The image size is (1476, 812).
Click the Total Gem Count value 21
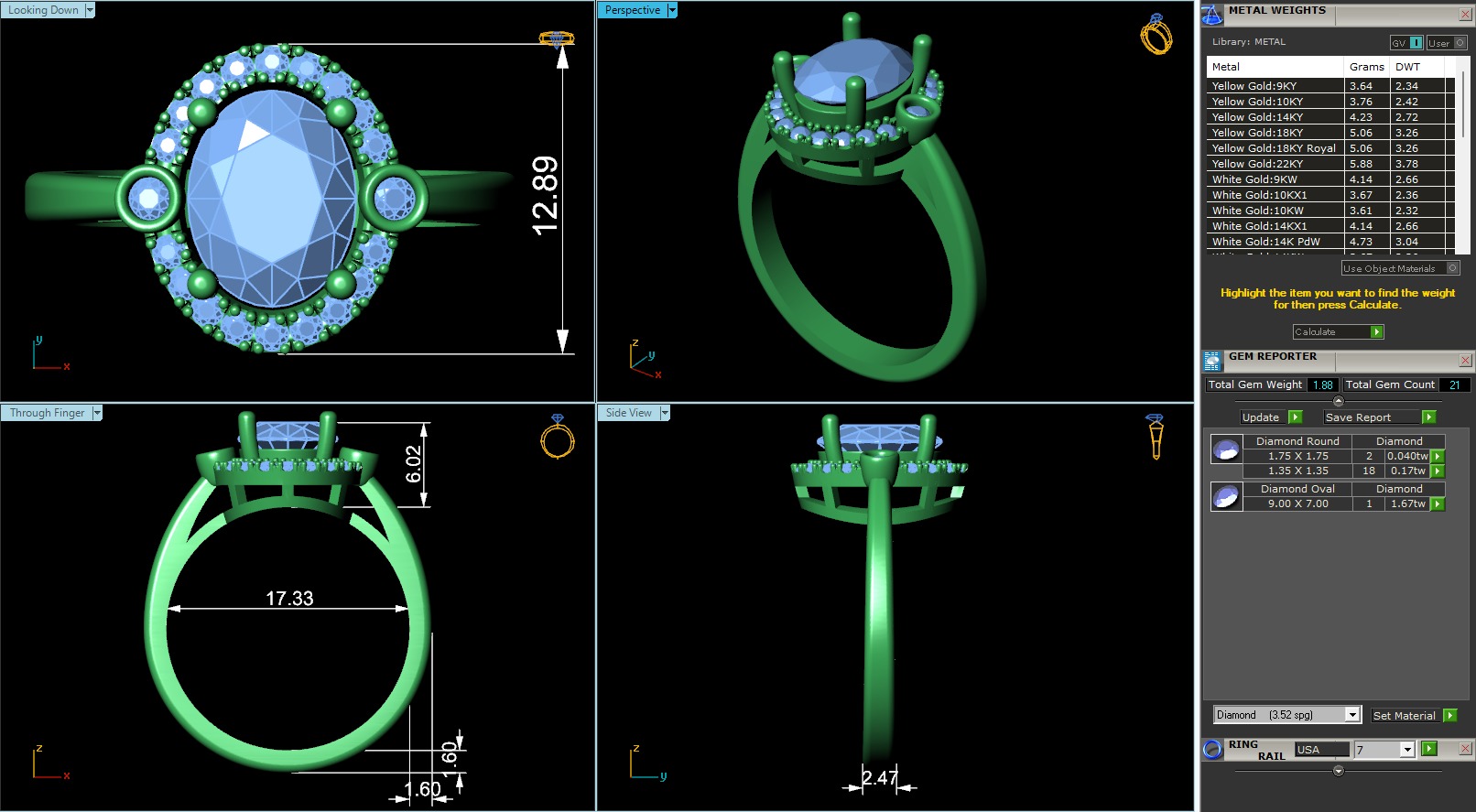(1454, 385)
